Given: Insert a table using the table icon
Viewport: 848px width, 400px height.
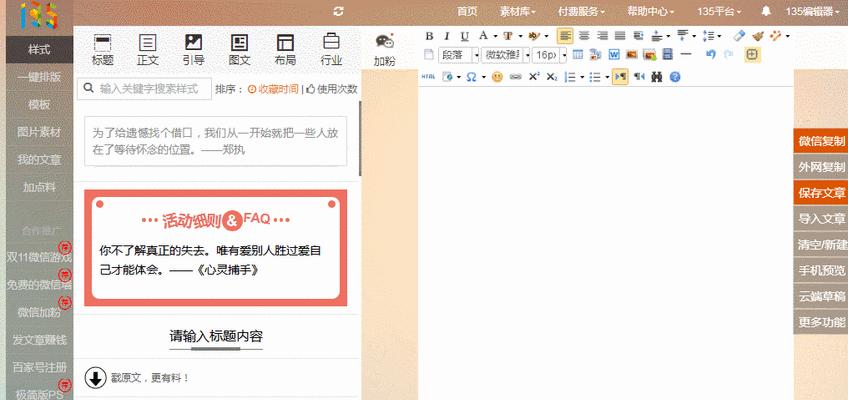Looking at the screenshot, I should click(578, 55).
